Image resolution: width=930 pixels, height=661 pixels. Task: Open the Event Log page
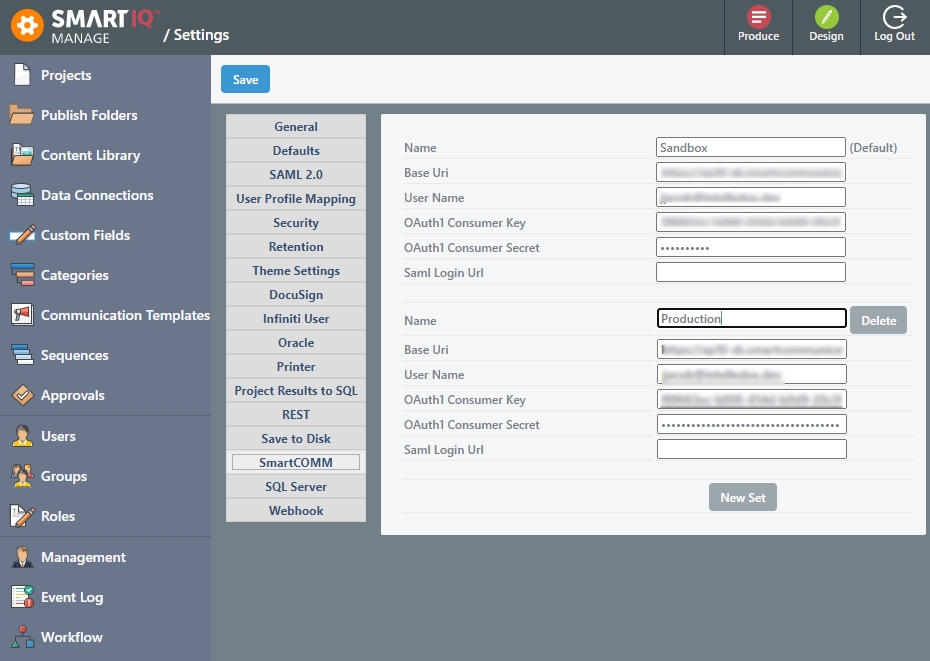(x=72, y=598)
